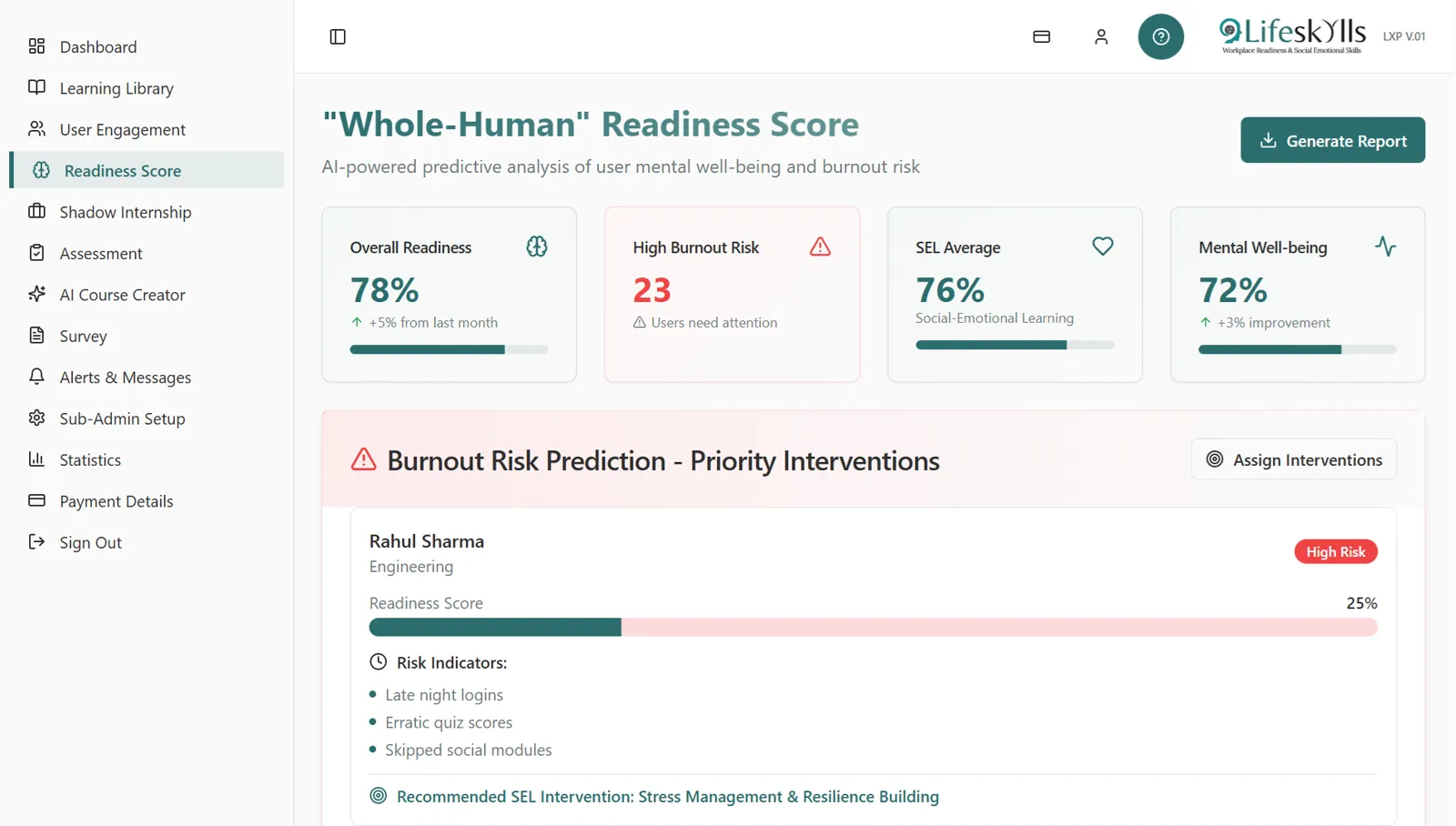Click the LXP V.01 version label

pyautogui.click(x=1404, y=36)
